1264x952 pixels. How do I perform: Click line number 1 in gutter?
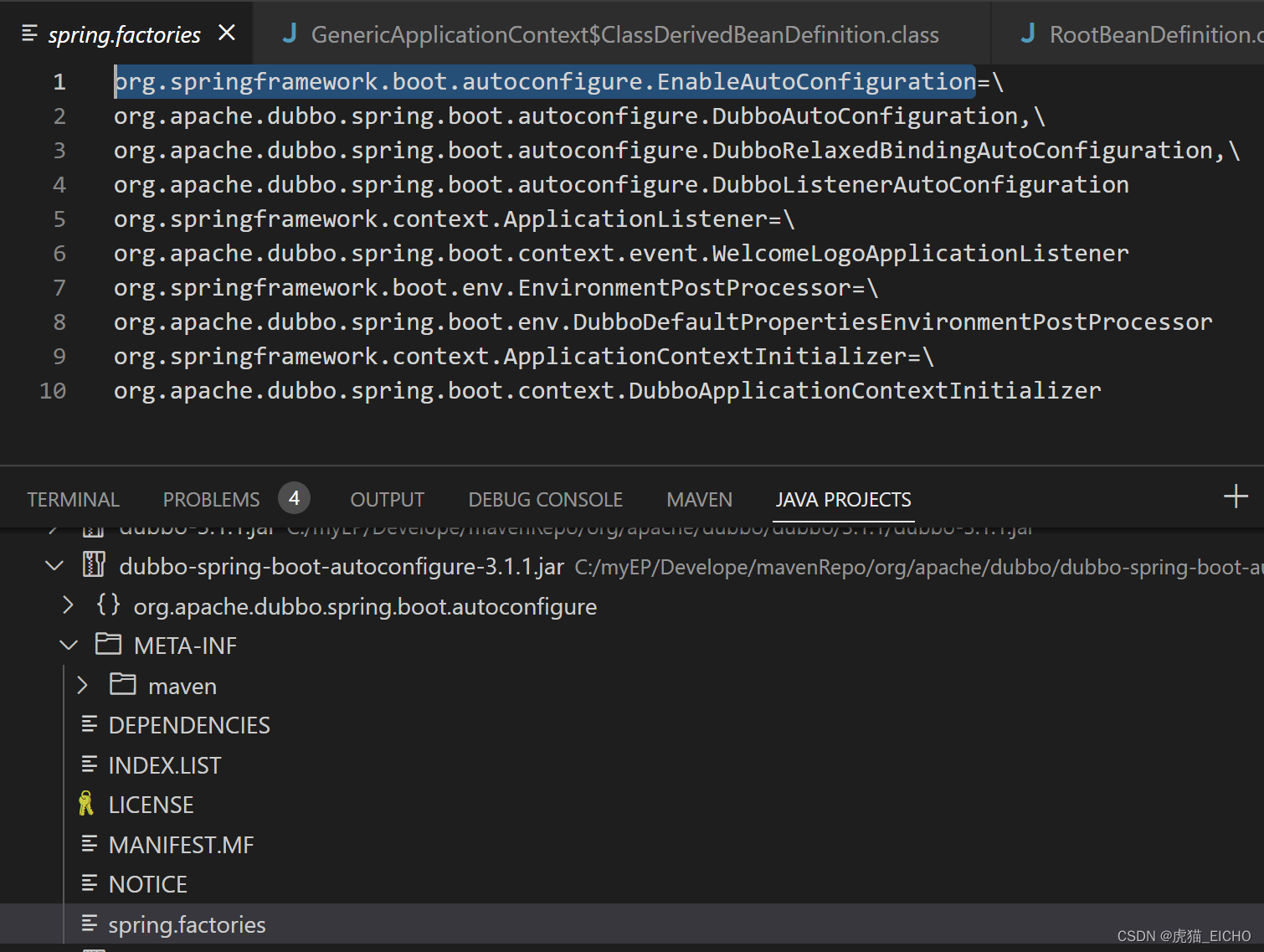point(59,82)
